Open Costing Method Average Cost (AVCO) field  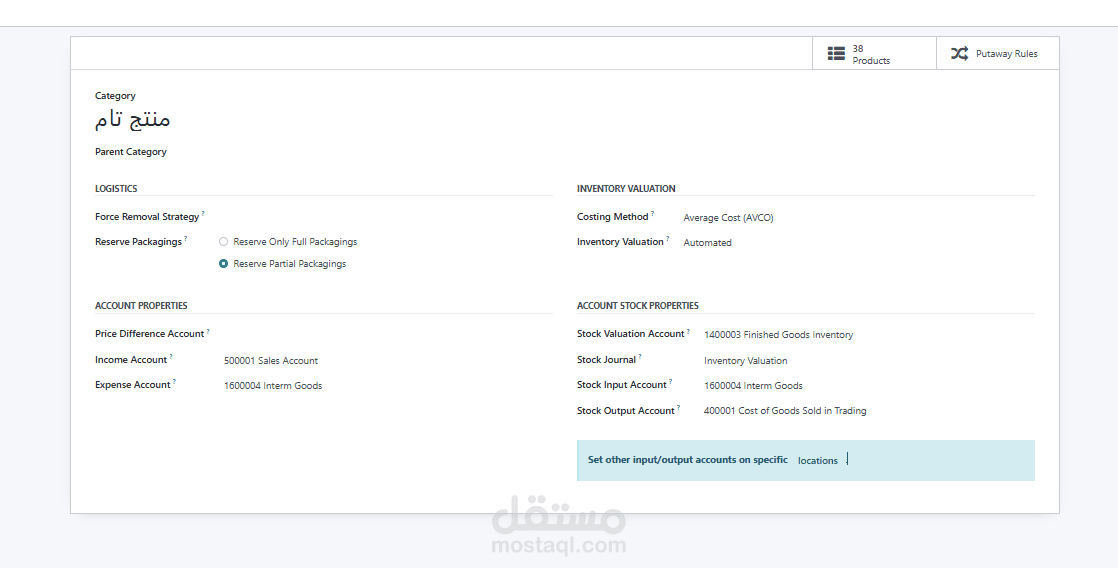pos(728,218)
